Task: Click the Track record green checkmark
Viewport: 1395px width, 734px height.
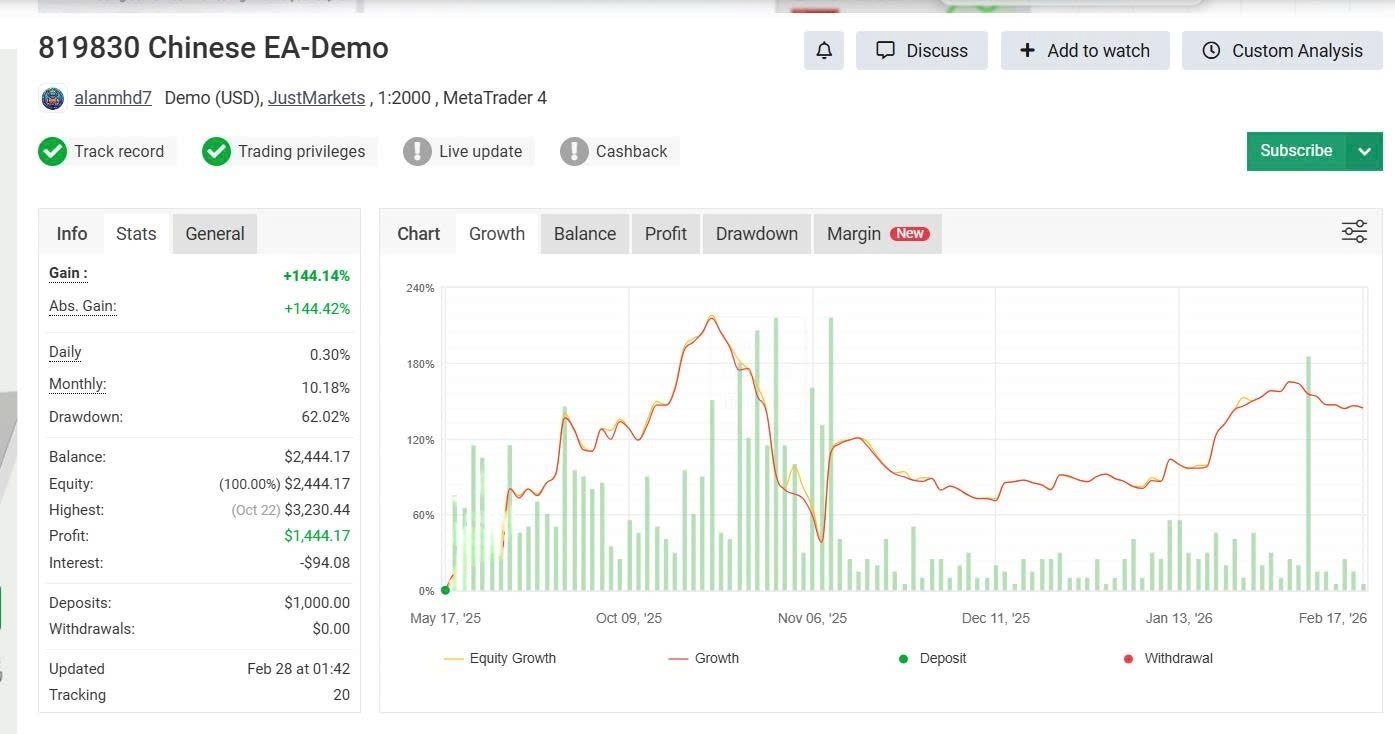Action: pos(52,152)
